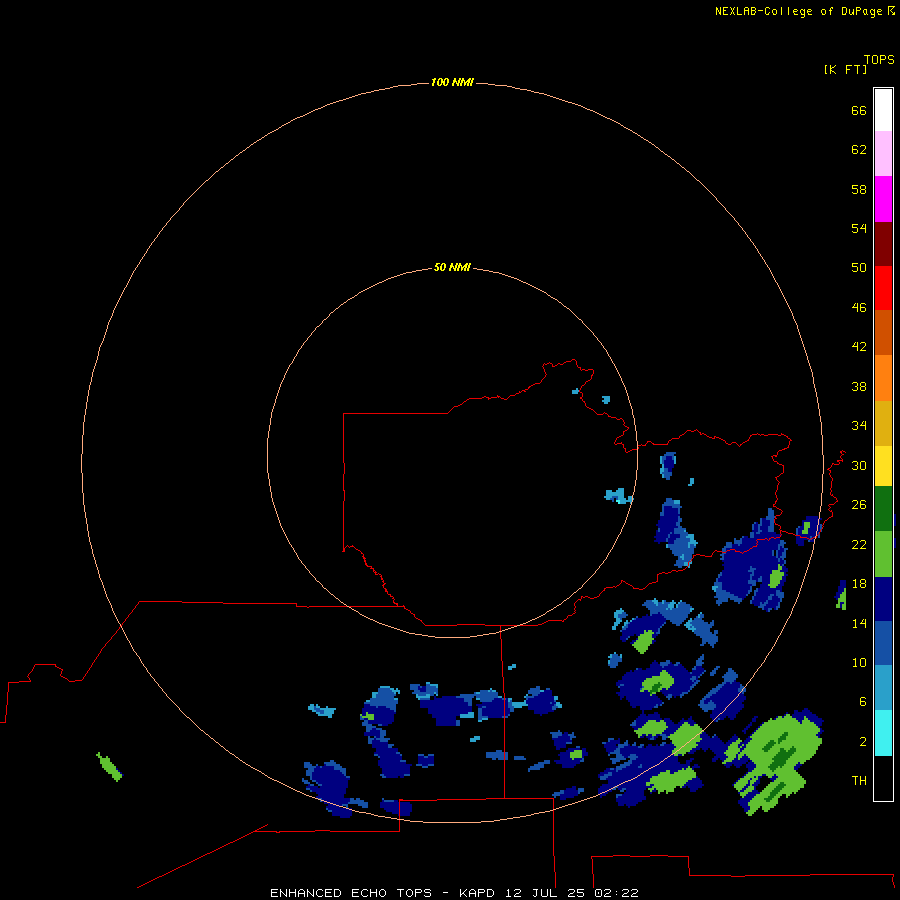Click the legend value "62"

point(859,150)
